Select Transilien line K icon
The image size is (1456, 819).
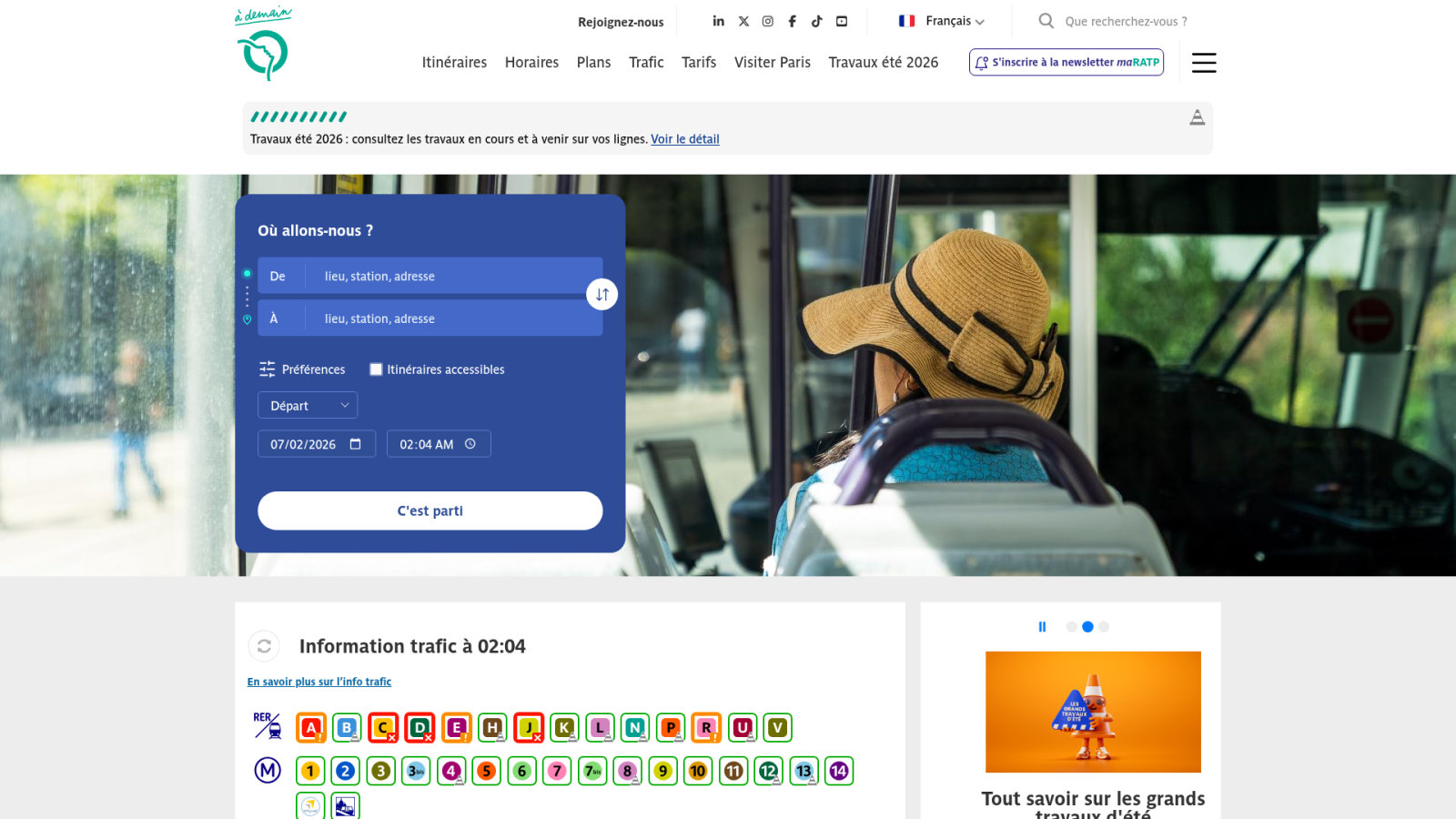click(x=564, y=728)
